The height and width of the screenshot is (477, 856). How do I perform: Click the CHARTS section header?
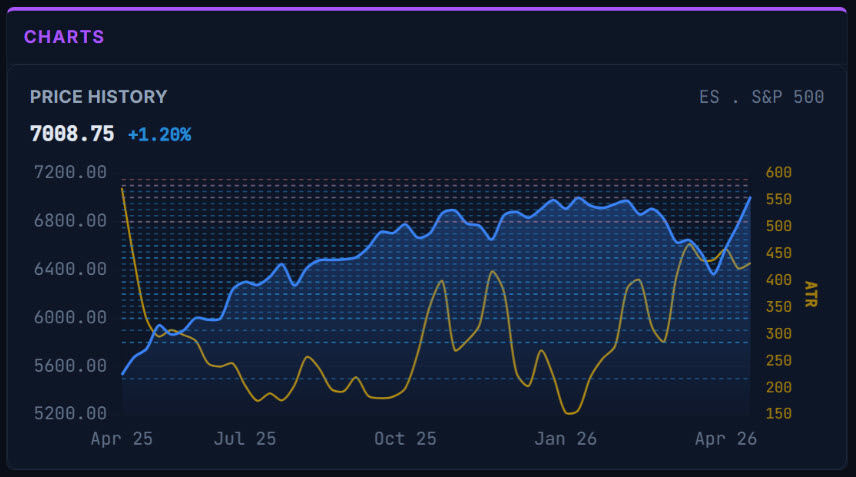pyautogui.click(x=64, y=37)
